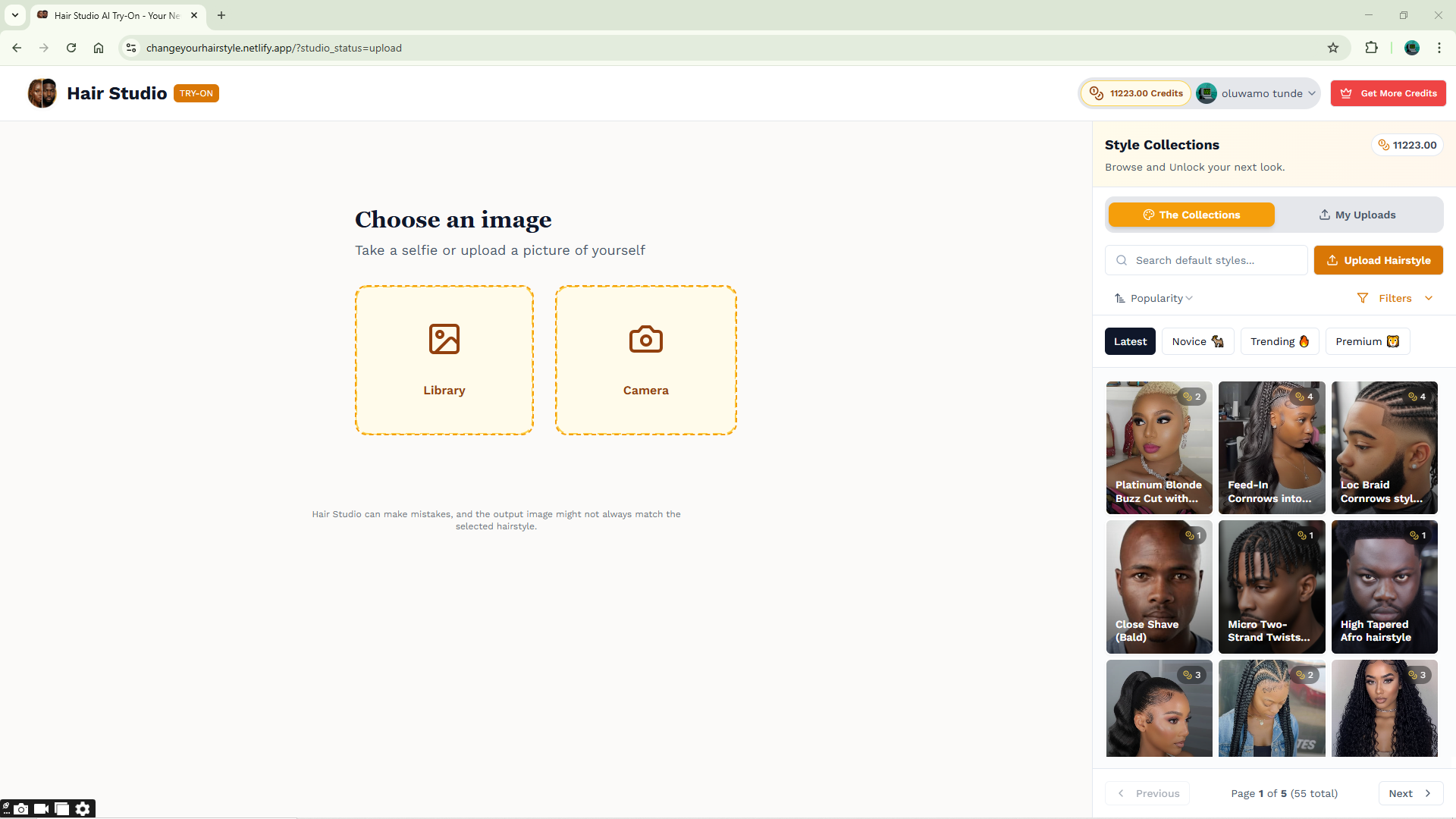Image resolution: width=1456 pixels, height=819 pixels.
Task: Switch to The Collections tab
Action: (x=1191, y=215)
